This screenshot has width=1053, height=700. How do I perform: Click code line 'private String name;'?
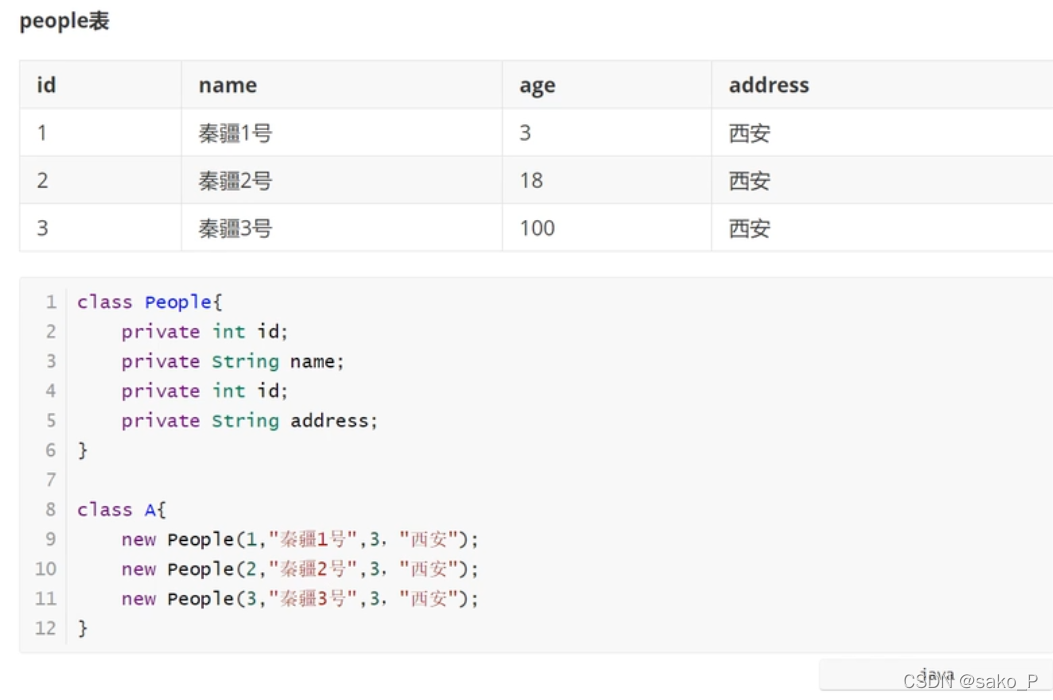coord(232,361)
